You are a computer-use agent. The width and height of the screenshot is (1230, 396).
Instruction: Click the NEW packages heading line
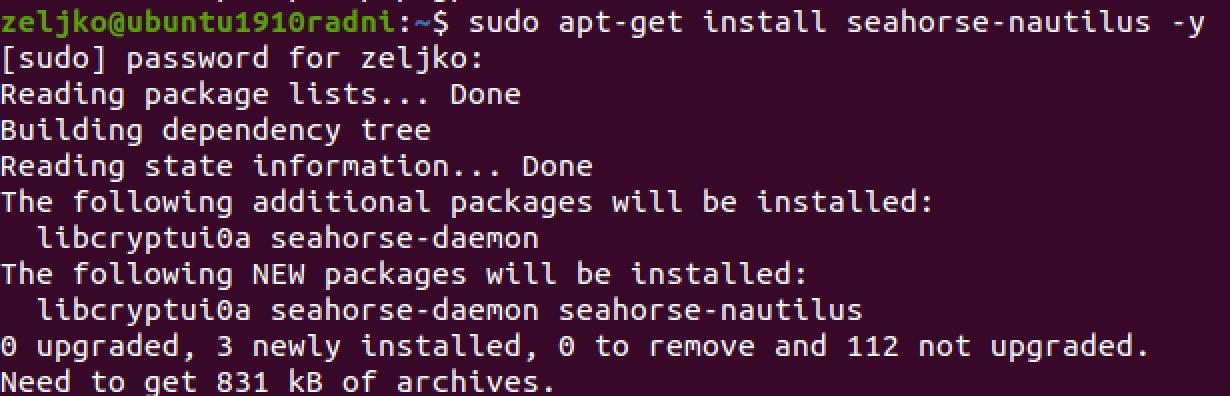tap(404, 274)
